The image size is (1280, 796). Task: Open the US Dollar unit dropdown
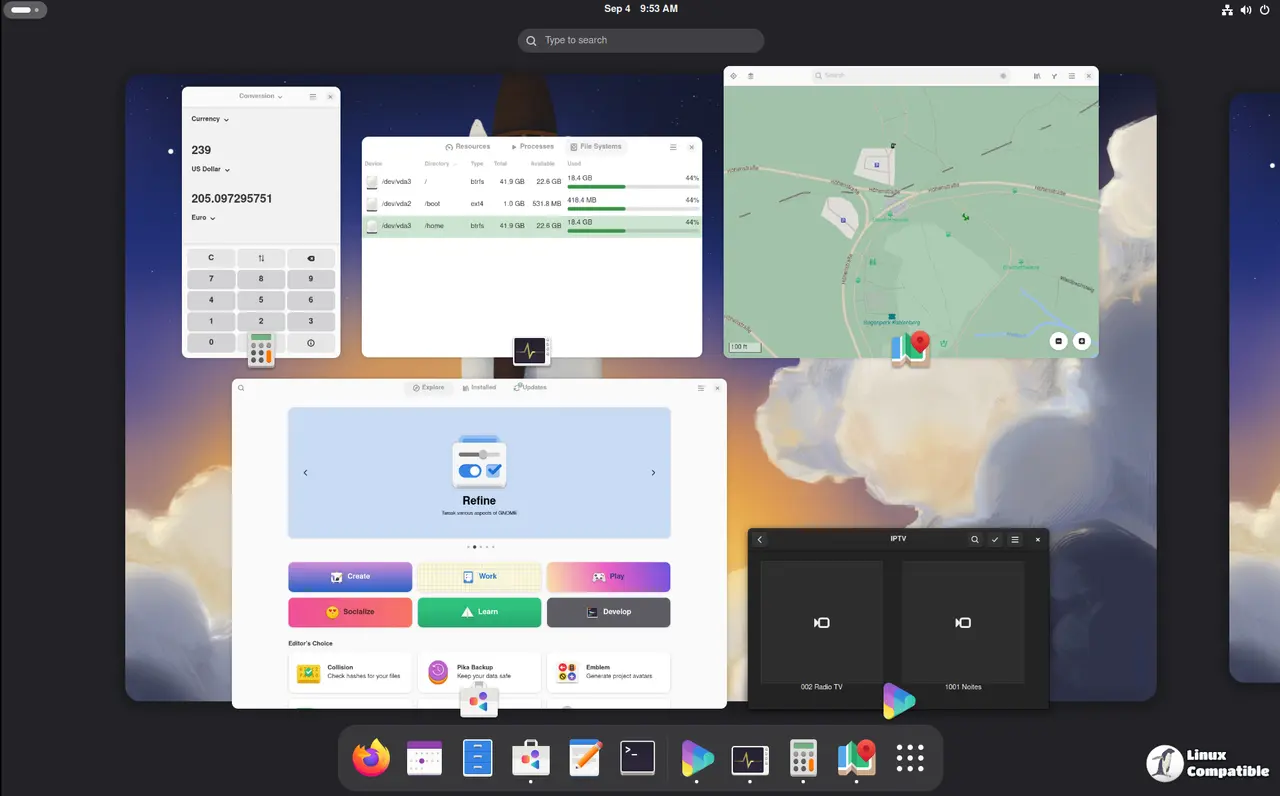211,170
